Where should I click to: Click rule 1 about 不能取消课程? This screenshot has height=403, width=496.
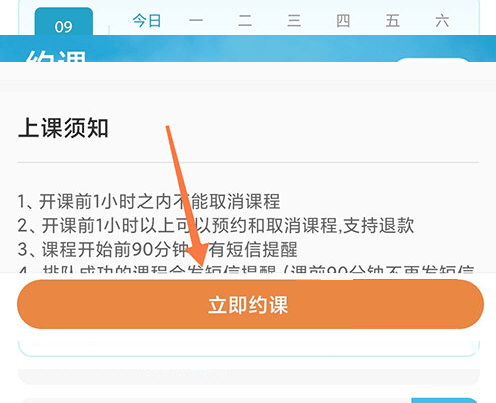click(x=149, y=201)
